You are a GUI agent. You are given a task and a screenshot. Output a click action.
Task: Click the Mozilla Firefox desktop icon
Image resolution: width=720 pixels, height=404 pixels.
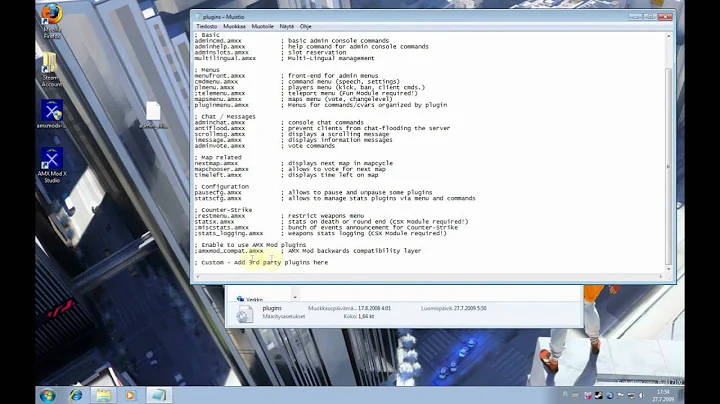[52, 21]
